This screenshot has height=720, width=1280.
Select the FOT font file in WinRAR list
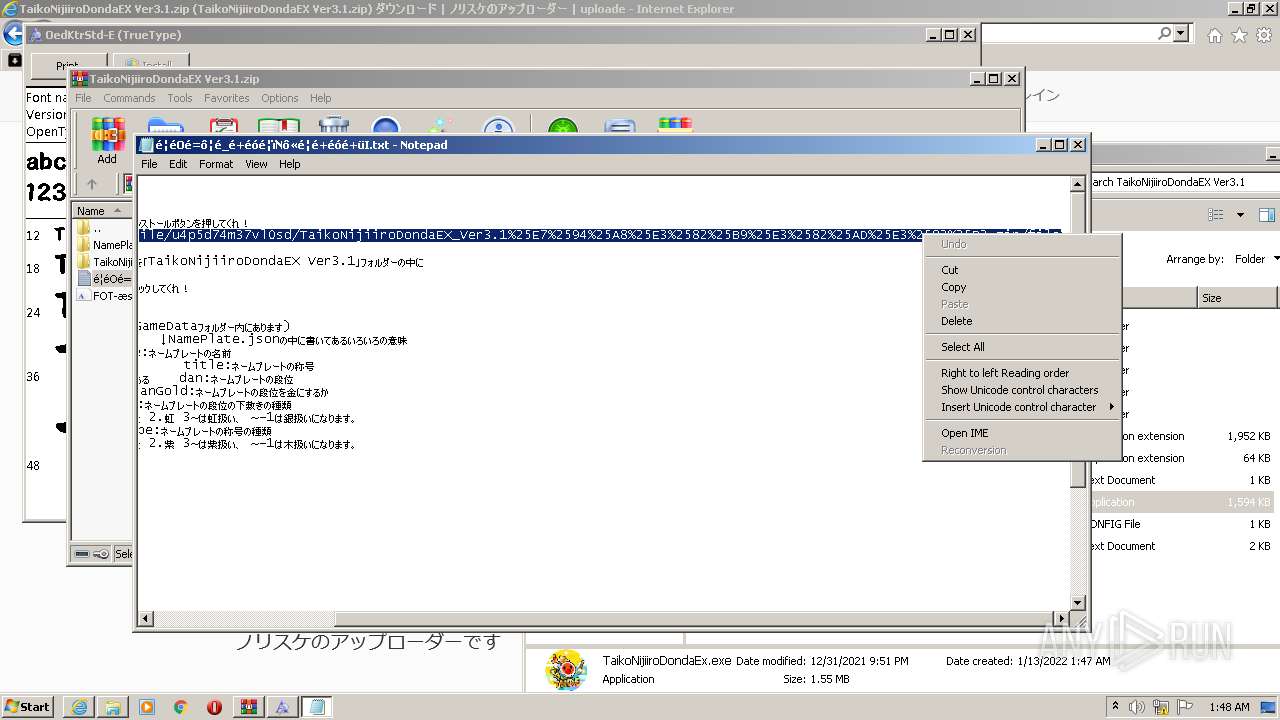[x=105, y=296]
